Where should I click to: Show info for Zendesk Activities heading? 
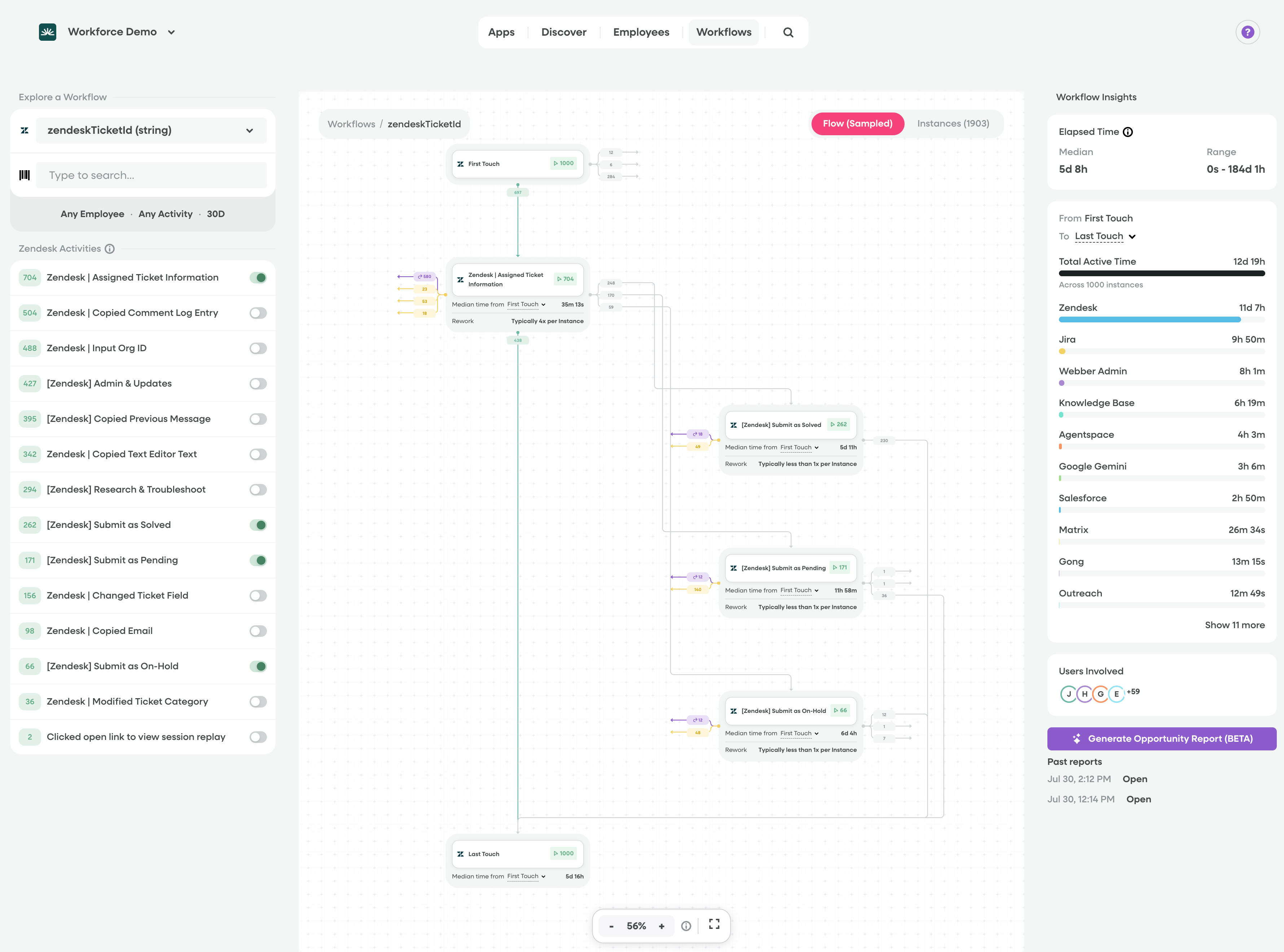coord(110,249)
